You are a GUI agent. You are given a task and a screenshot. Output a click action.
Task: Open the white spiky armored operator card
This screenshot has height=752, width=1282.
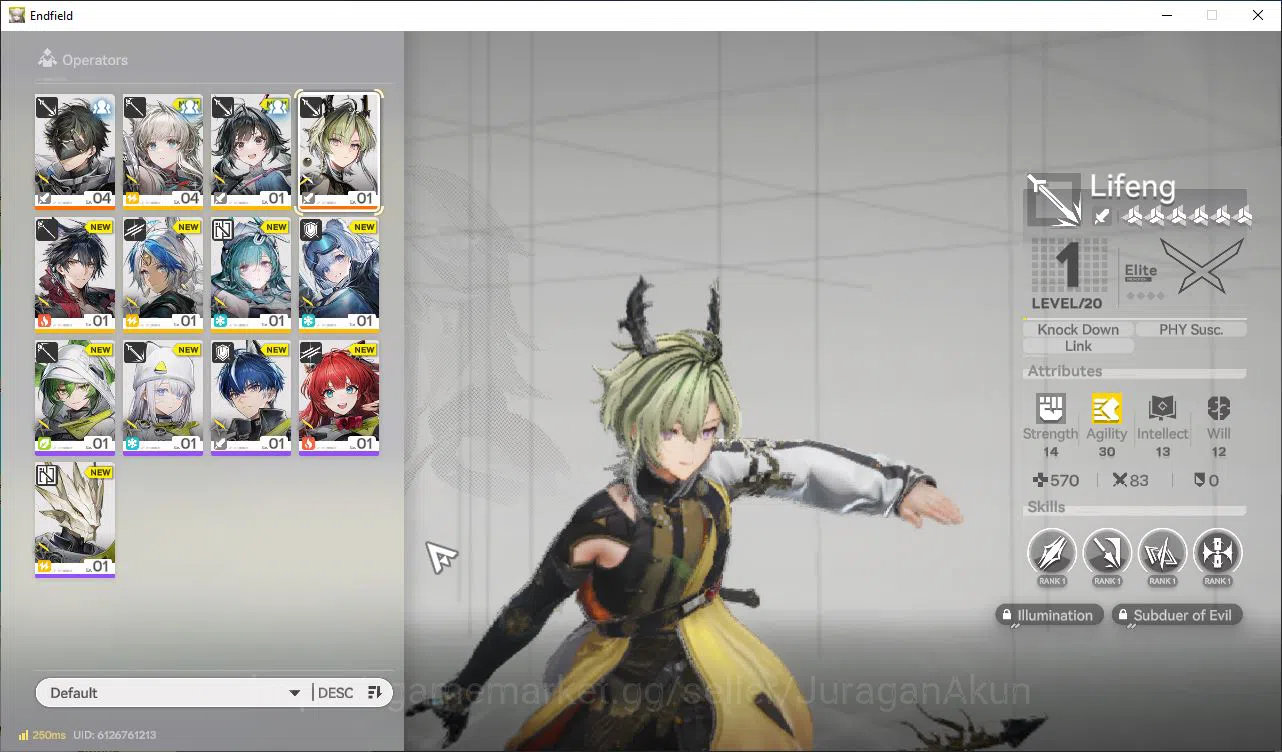click(75, 521)
